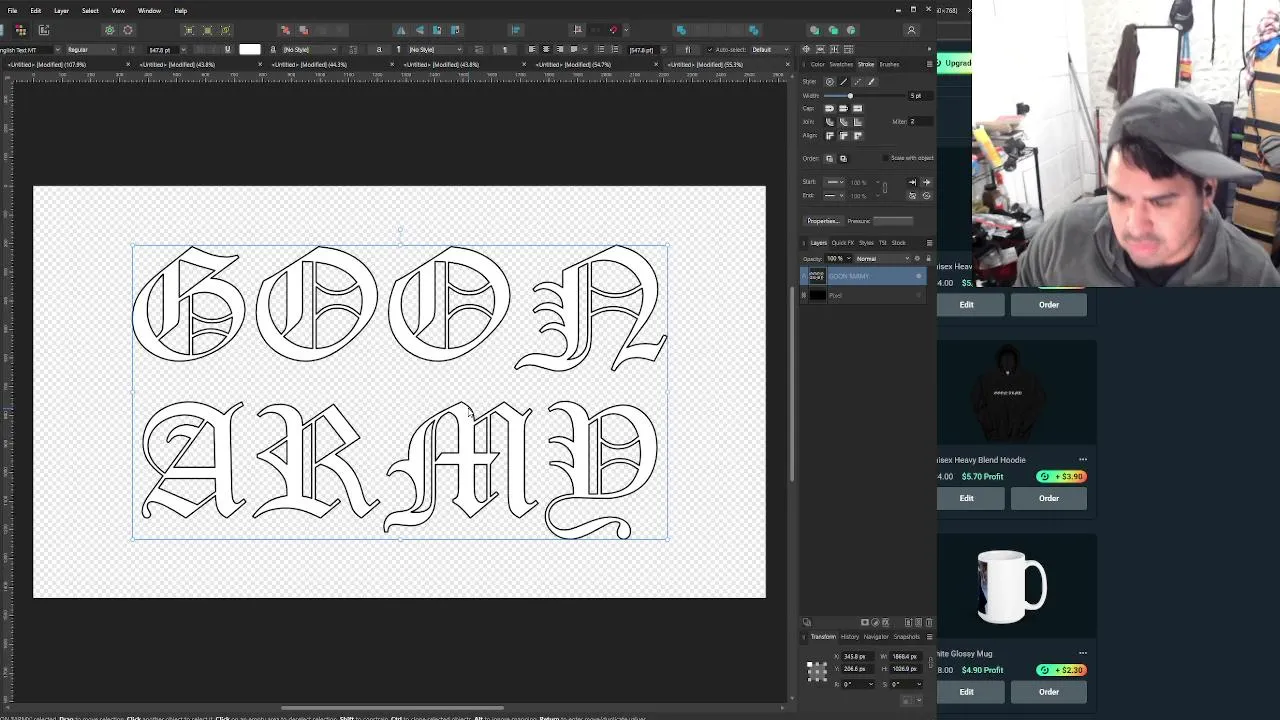Switch to the Color panel tab
Viewport: 1280px width, 720px height.
817,64
